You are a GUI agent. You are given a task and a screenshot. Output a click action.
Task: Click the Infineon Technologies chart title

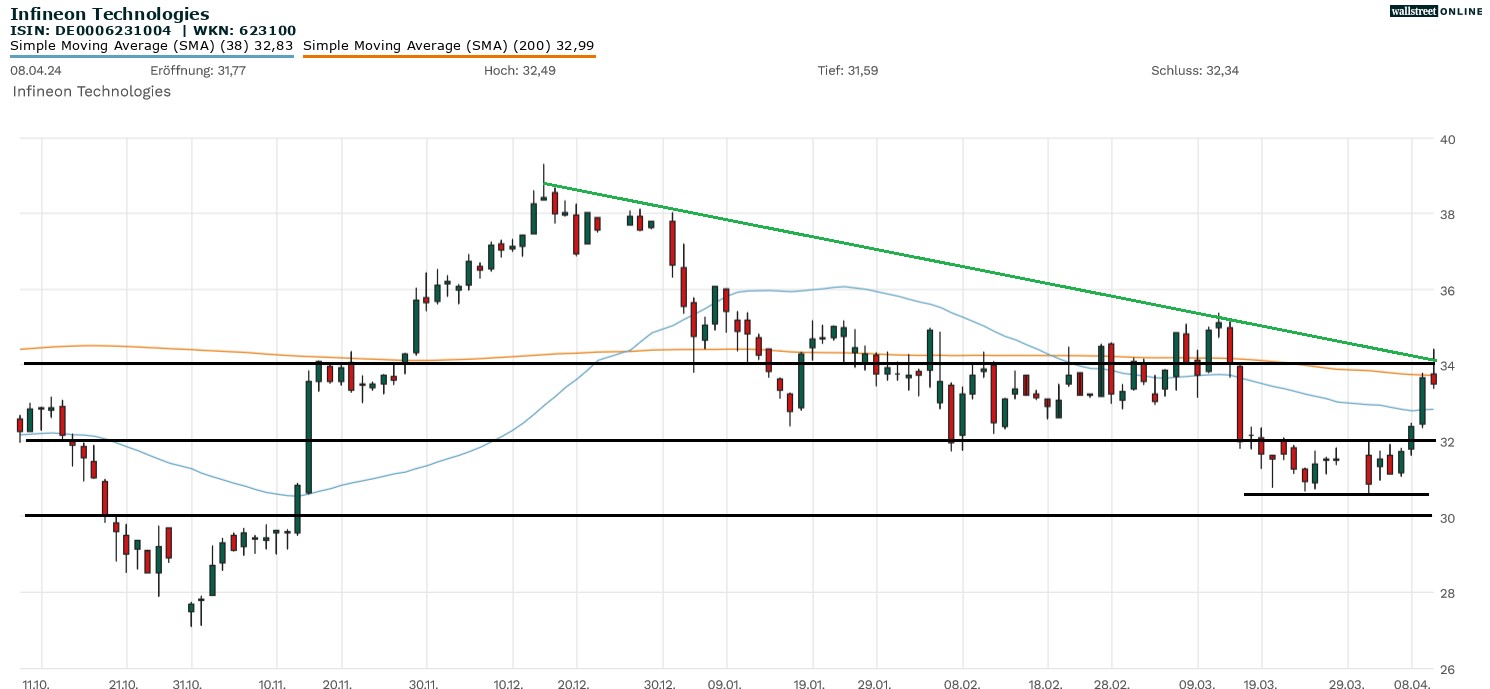[x=110, y=14]
